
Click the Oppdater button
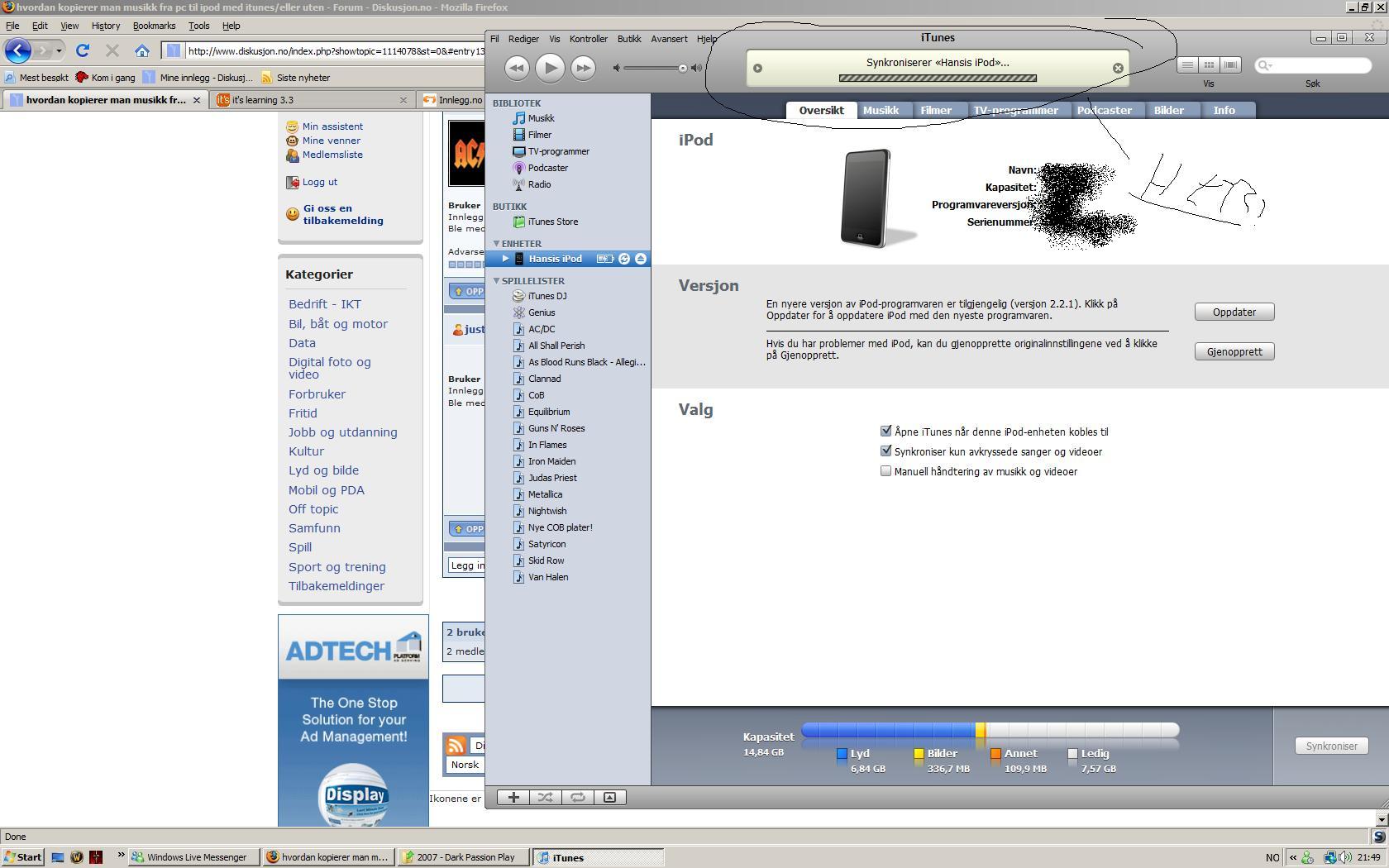[1234, 312]
